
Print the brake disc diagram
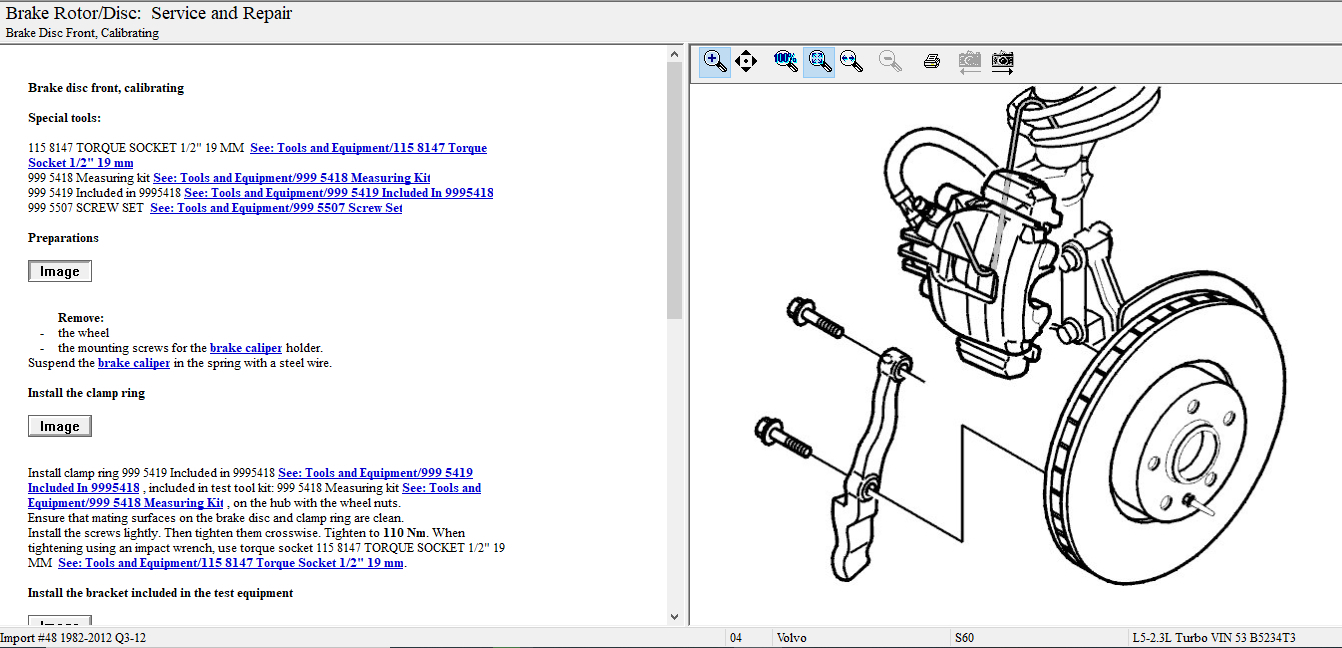pos(932,61)
